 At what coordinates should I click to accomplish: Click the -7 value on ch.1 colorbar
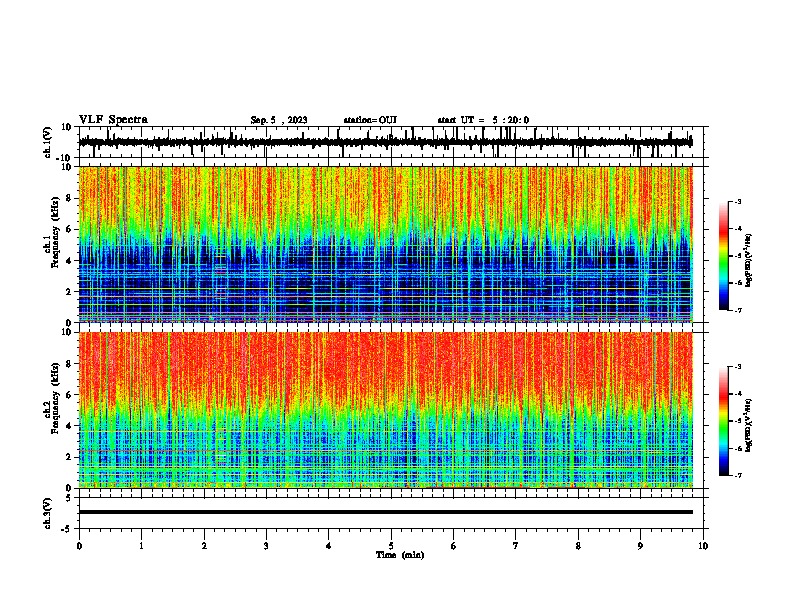pyautogui.click(x=737, y=310)
